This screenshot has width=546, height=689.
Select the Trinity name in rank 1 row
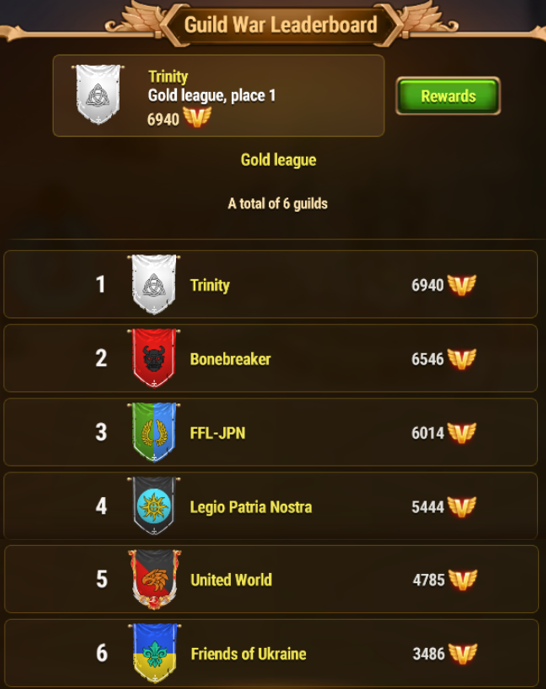210,285
